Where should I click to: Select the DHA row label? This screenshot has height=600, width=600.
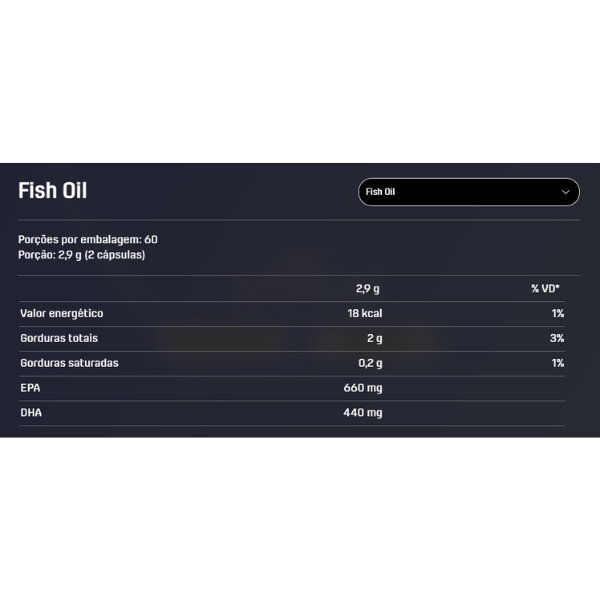tap(31, 412)
